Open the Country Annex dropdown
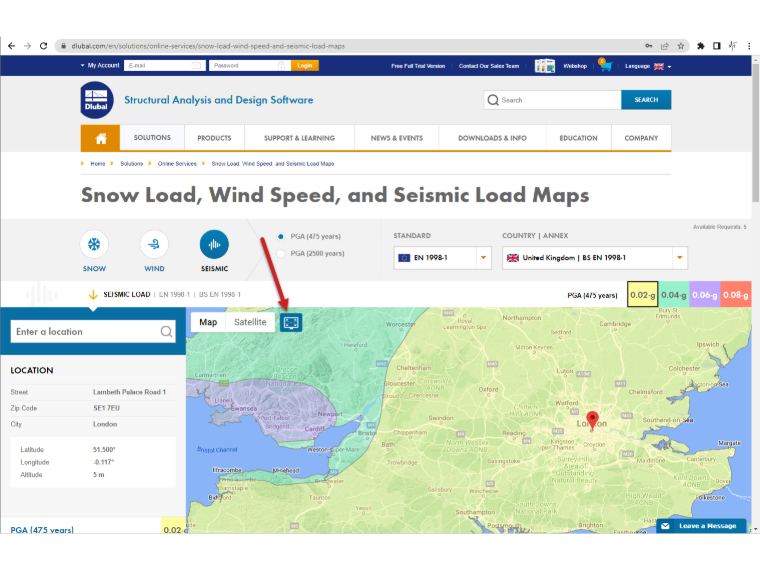 tap(595, 258)
